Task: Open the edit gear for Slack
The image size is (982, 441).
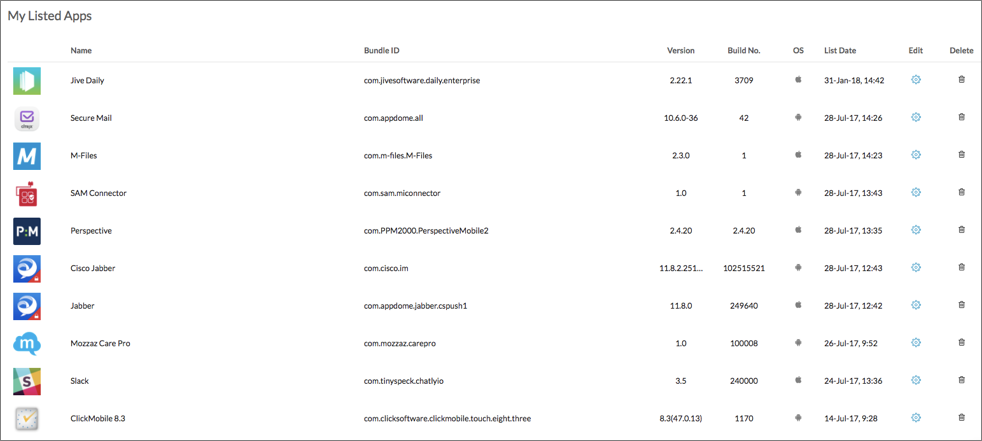Action: 916,380
